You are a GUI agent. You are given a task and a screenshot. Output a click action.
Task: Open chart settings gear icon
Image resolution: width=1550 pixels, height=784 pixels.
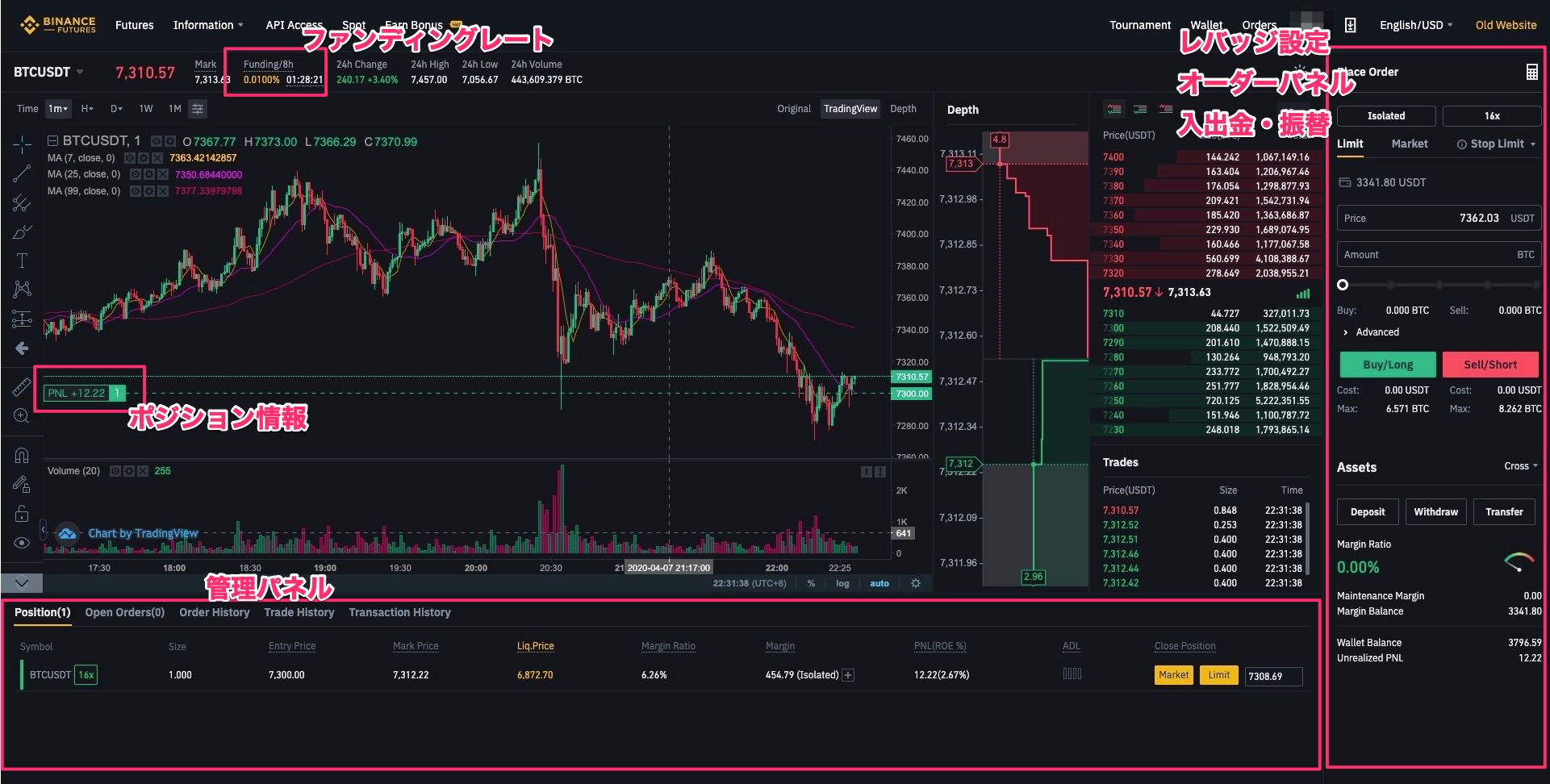click(x=916, y=583)
